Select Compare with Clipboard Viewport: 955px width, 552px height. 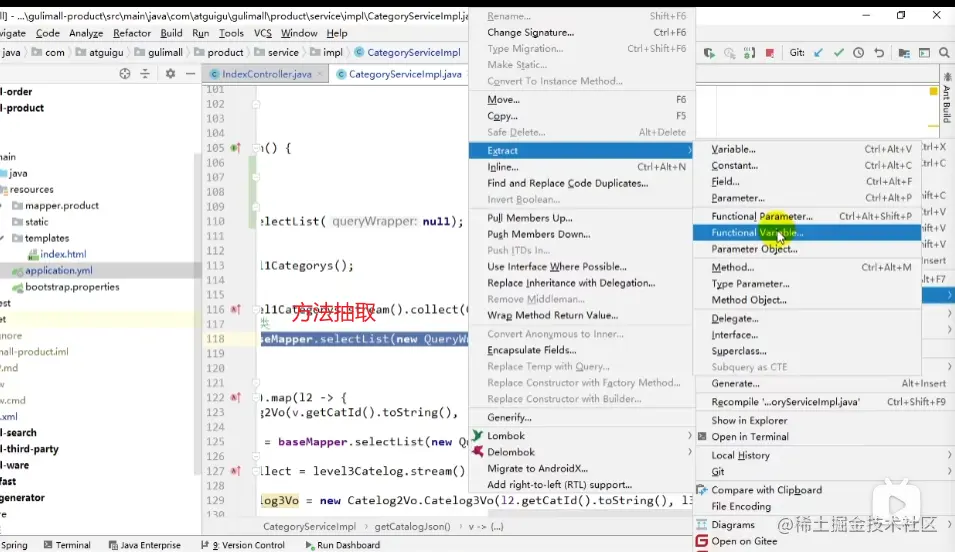click(x=824, y=490)
